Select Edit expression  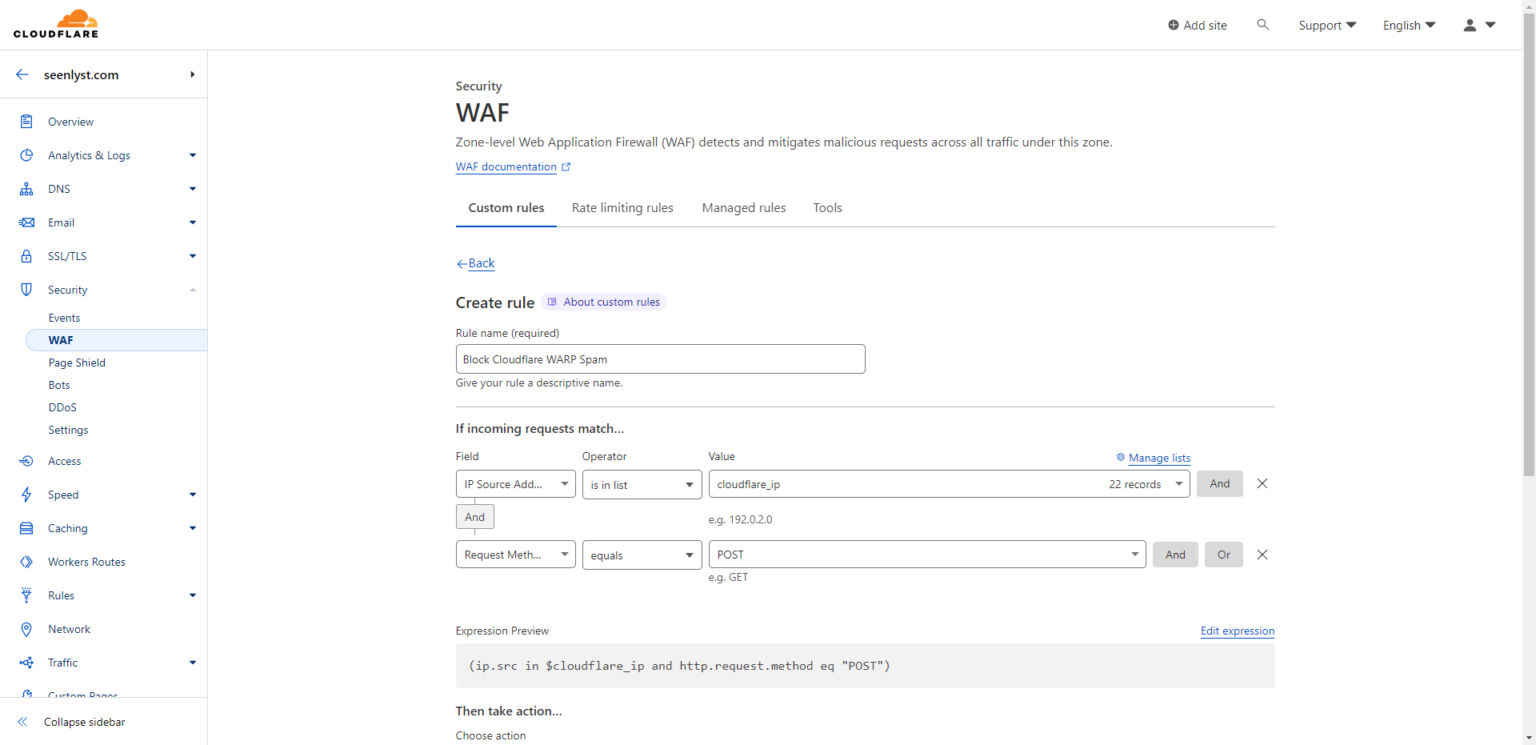1237,631
